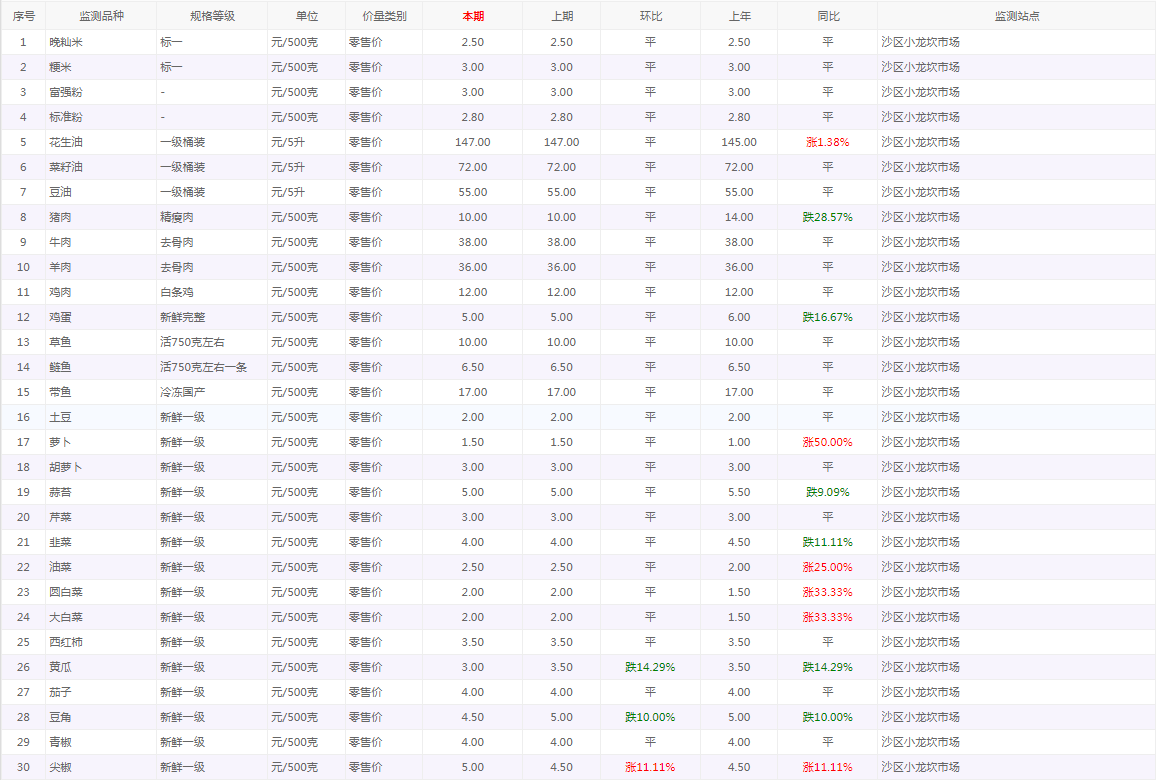
Task: Click the 涨1.38% value in 花生油 row
Action: click(827, 142)
